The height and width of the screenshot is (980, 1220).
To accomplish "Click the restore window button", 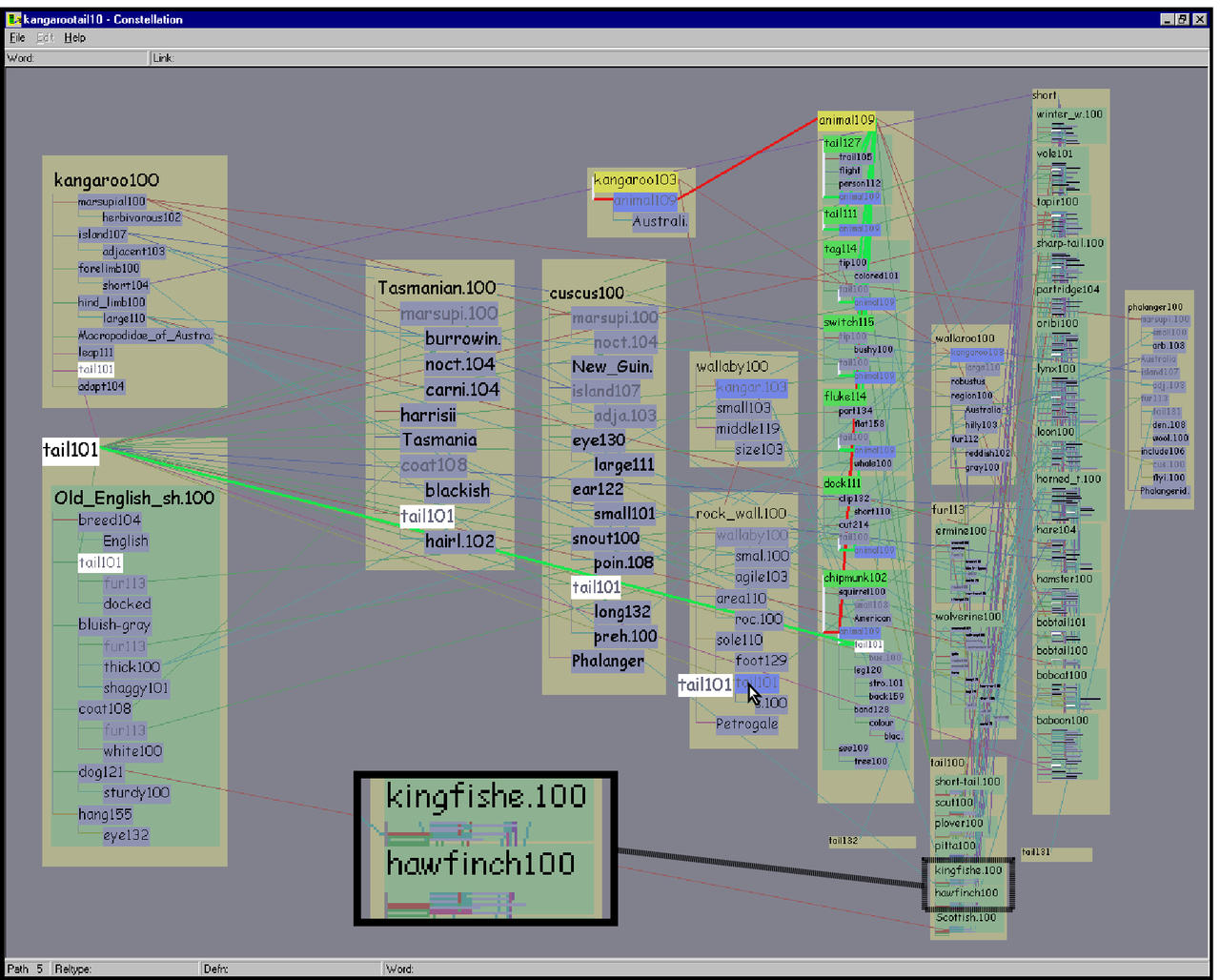I will tap(1182, 19).
